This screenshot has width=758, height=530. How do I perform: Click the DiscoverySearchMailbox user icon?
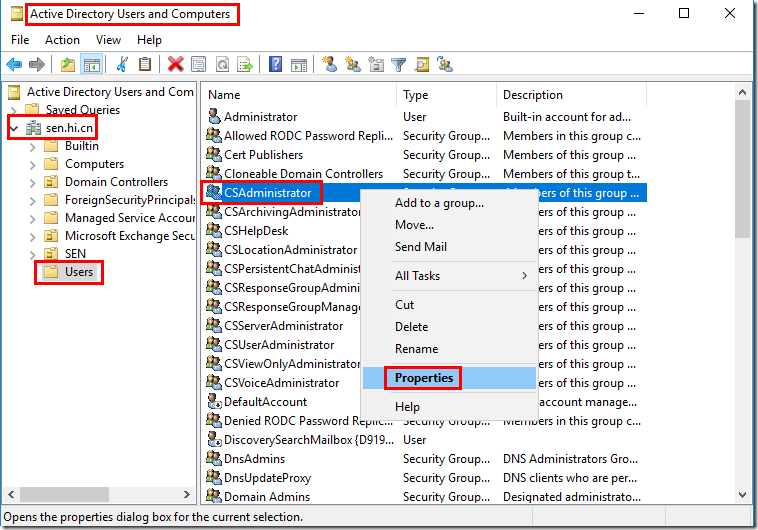click(214, 439)
